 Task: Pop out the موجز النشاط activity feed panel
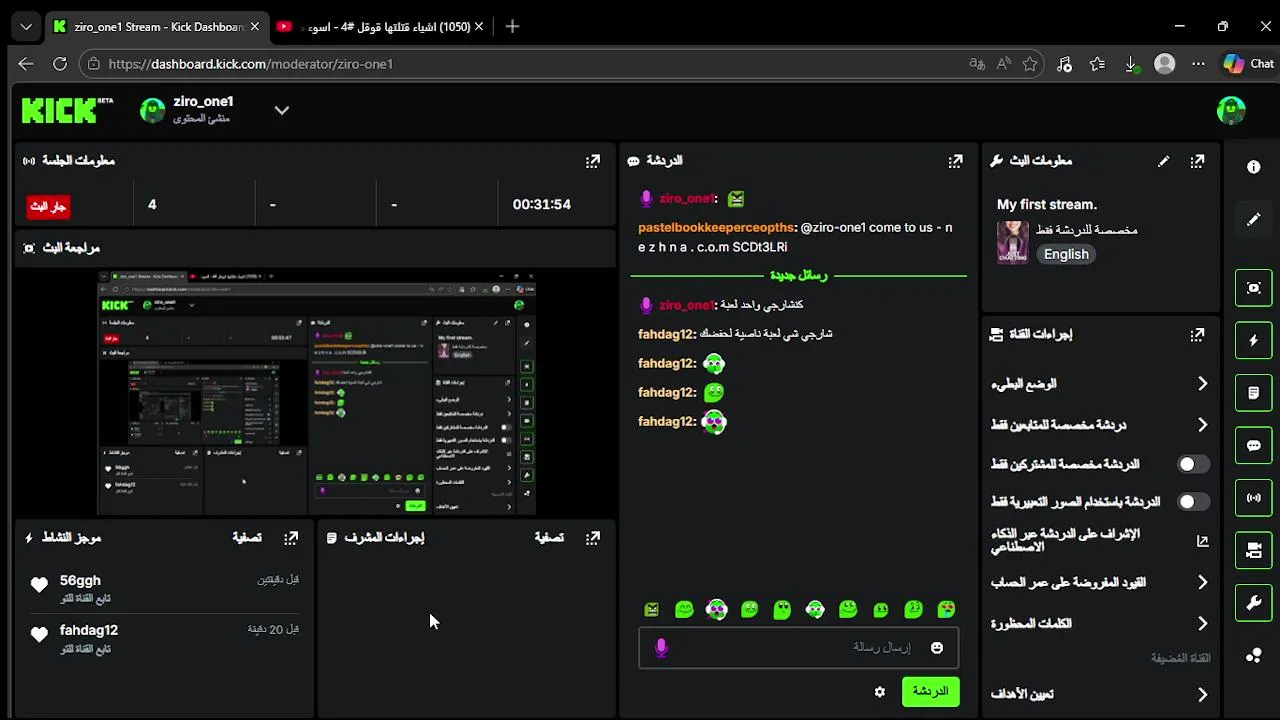[291, 538]
